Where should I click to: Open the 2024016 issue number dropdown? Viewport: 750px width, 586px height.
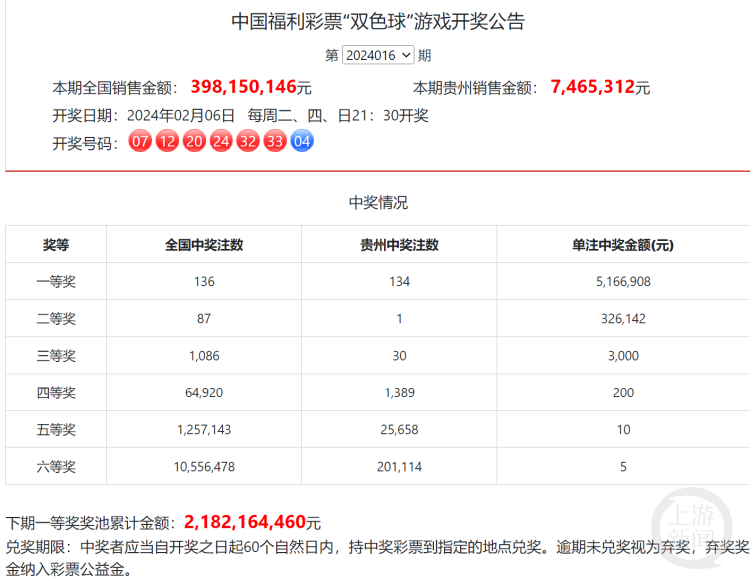coord(378,55)
